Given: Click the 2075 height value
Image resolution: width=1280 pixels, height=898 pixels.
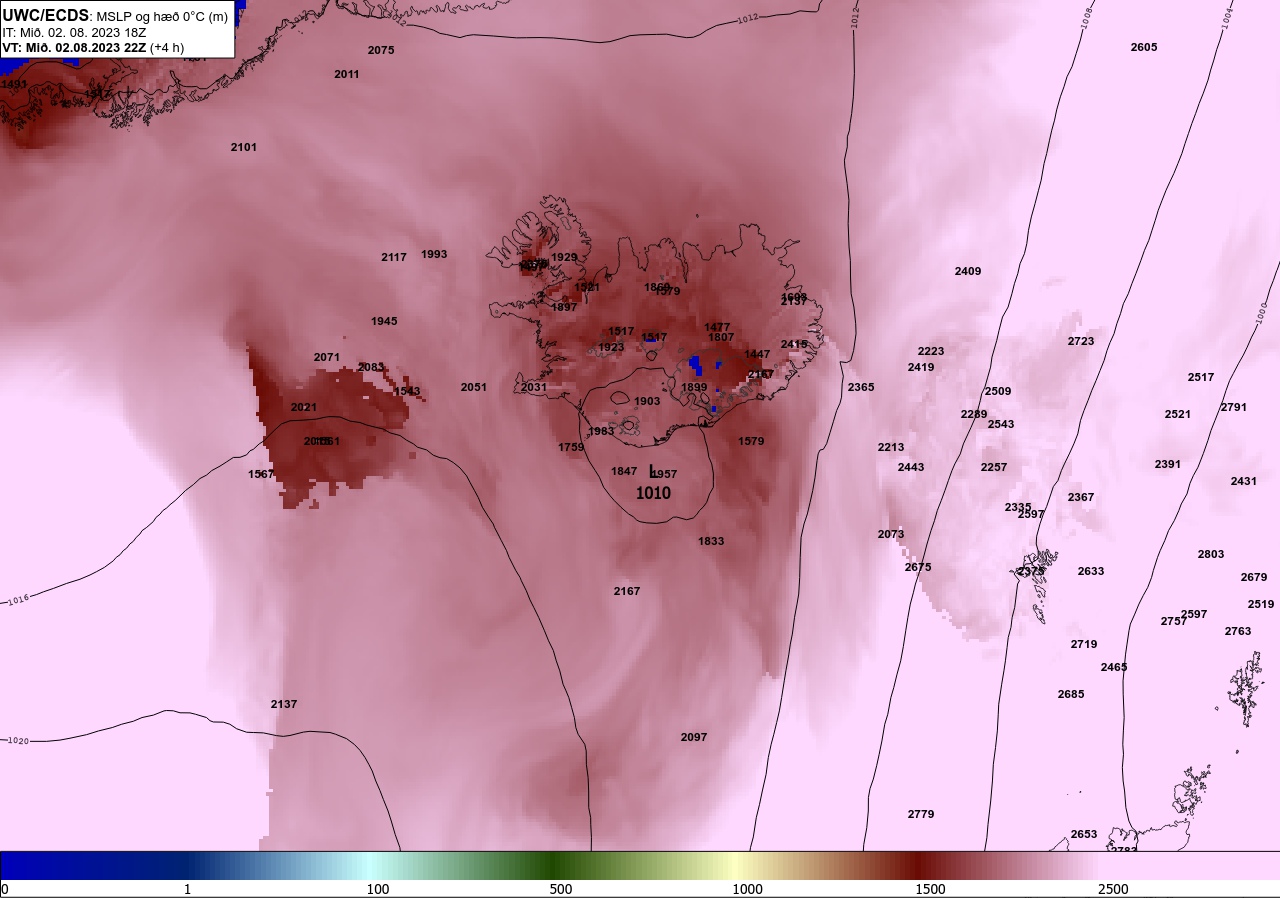Looking at the screenshot, I should point(381,50).
